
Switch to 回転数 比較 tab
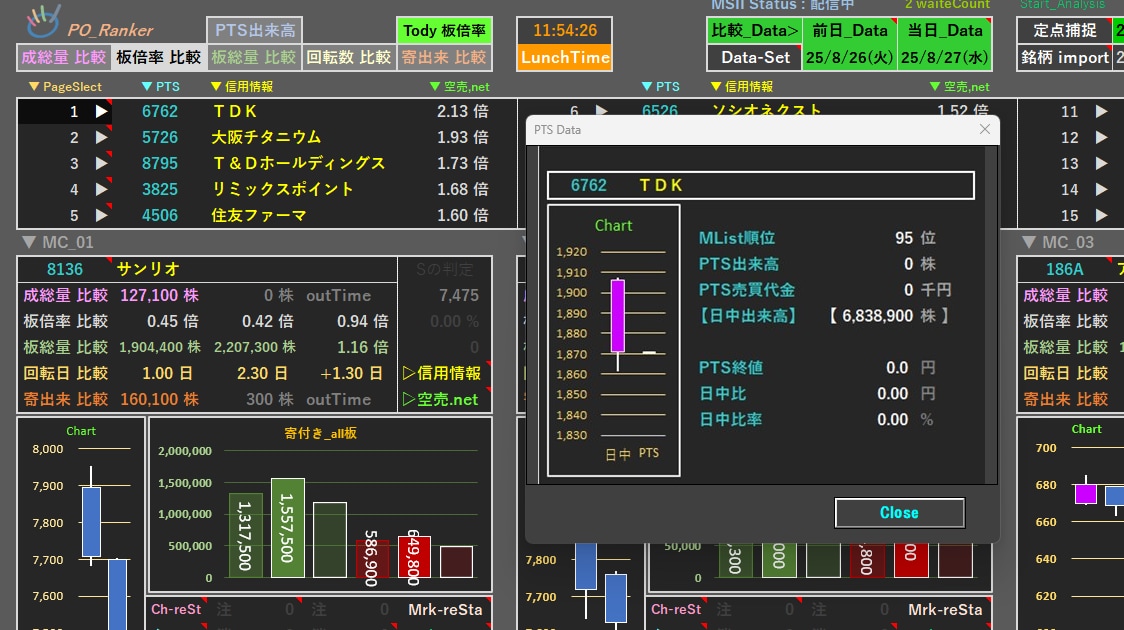[349, 57]
